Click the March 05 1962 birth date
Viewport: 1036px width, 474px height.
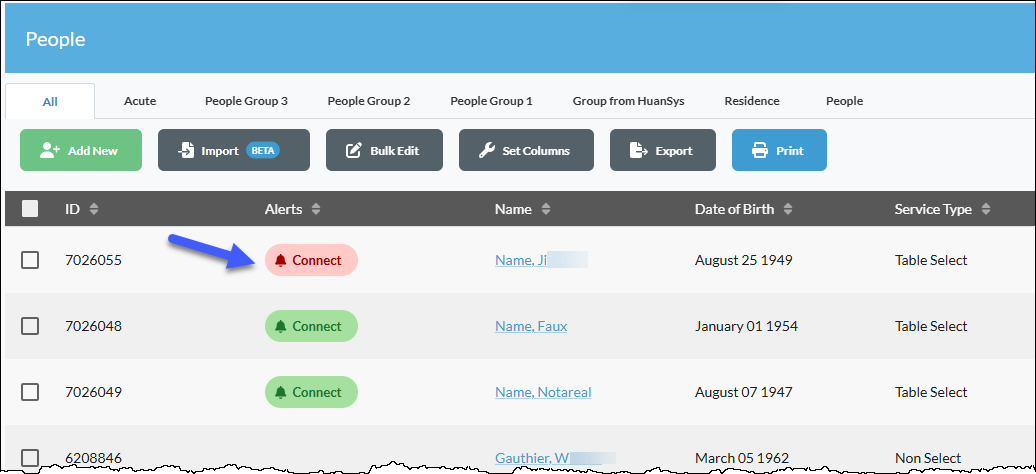point(742,457)
